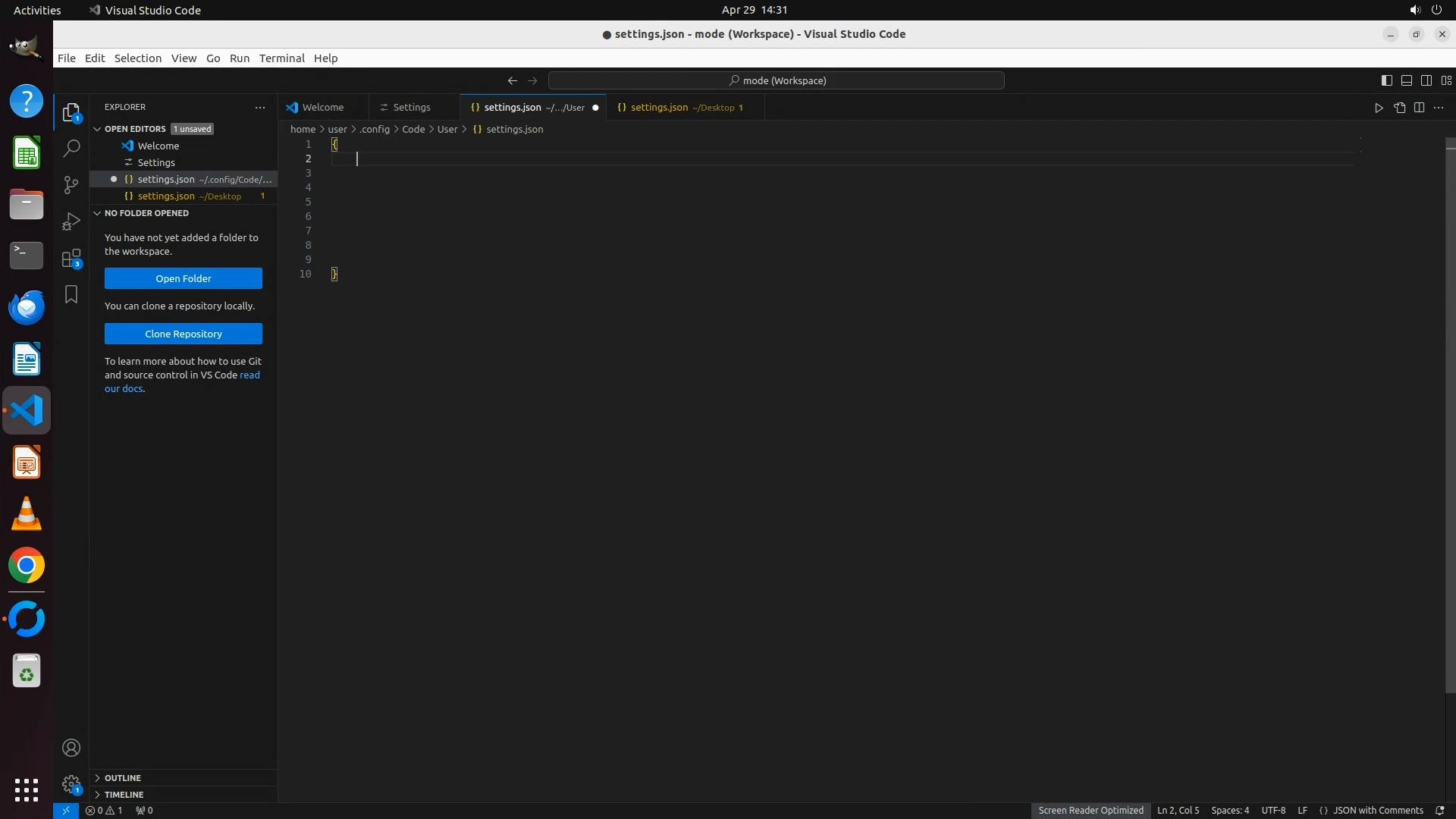Click the Split Editor Right icon

(1419, 108)
